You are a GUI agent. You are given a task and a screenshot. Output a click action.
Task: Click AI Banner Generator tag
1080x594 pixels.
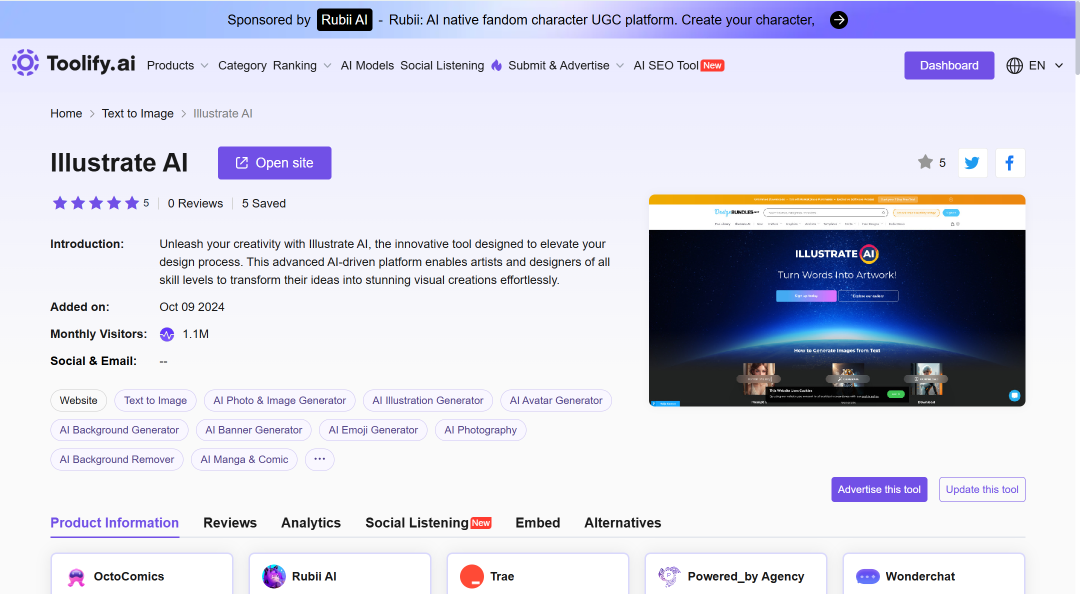pyautogui.click(x=253, y=430)
